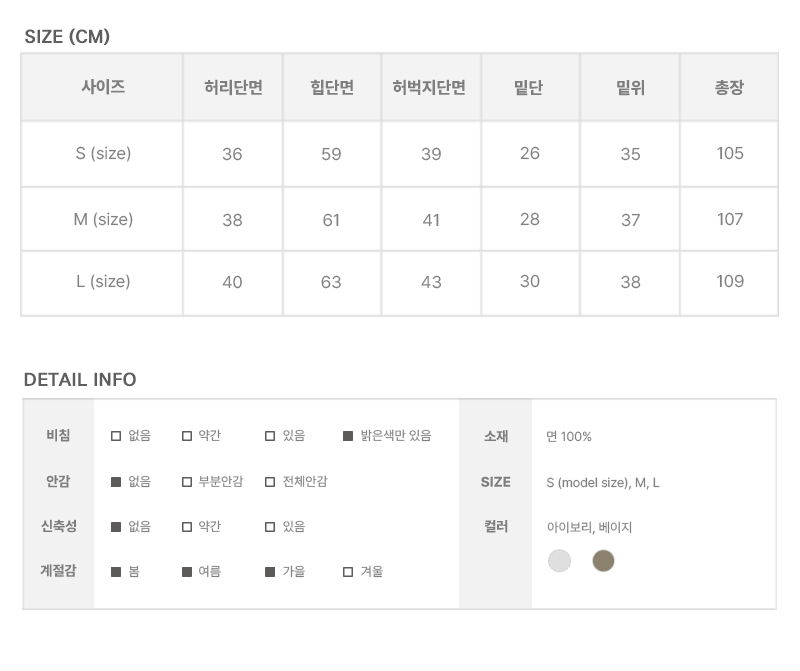Click the L (size) row label
This screenshot has height=671, width=800.
point(103,281)
